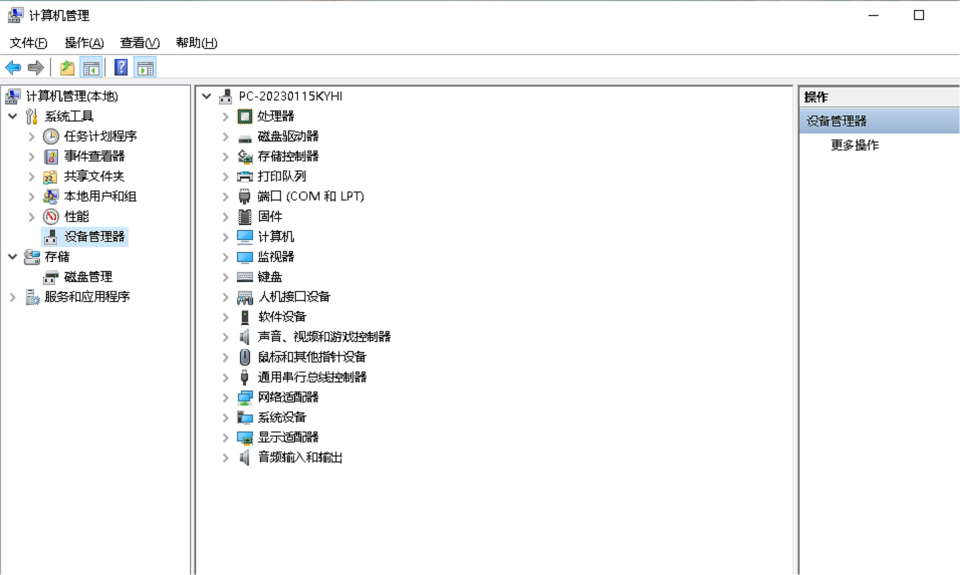The image size is (960, 575).
Task: Click the blue Help question mark icon
Action: [x=121, y=67]
